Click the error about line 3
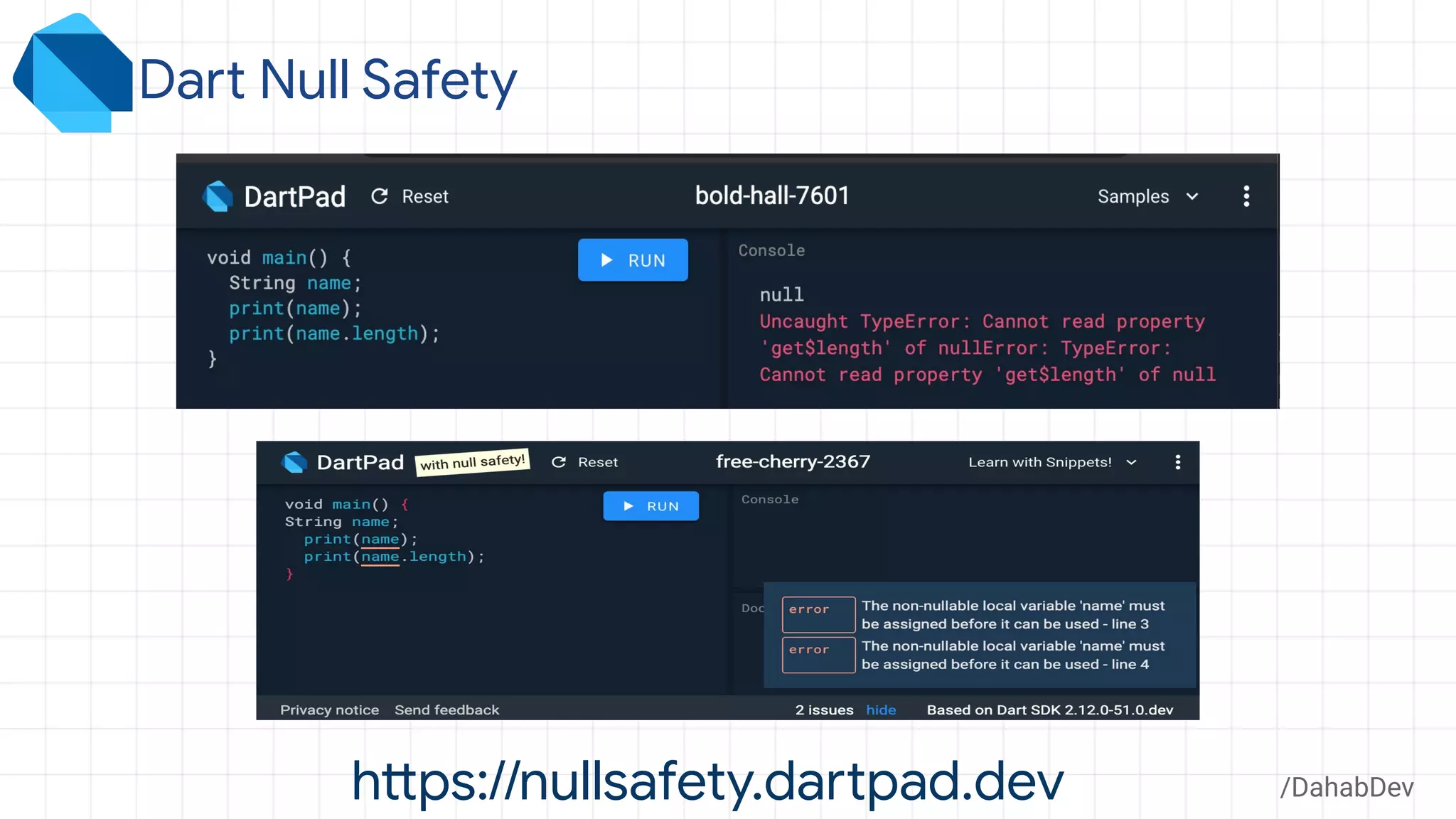The width and height of the screenshot is (1456, 819). [x=974, y=614]
